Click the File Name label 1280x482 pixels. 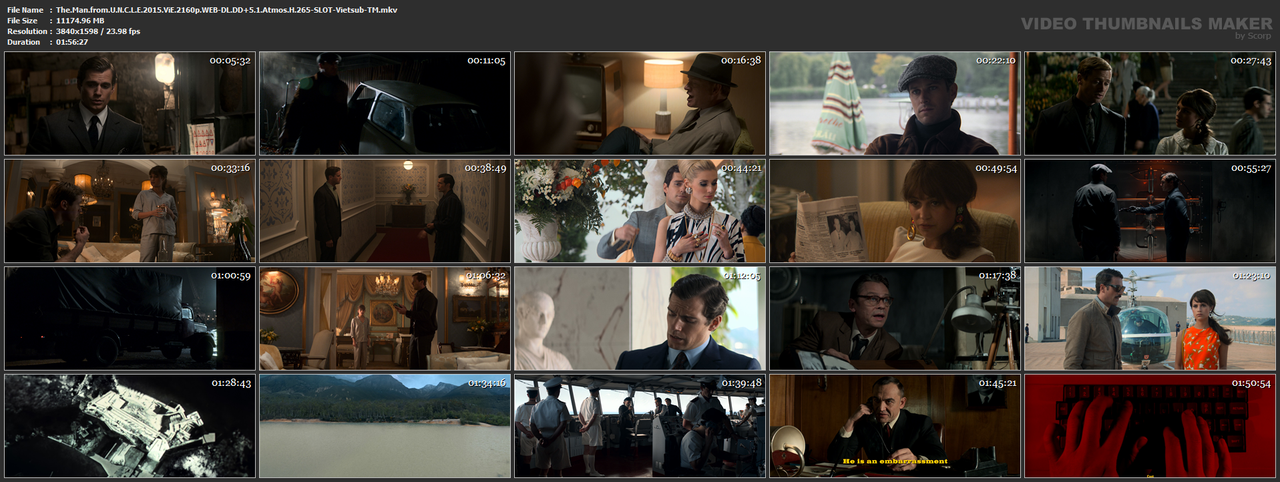pos(25,9)
